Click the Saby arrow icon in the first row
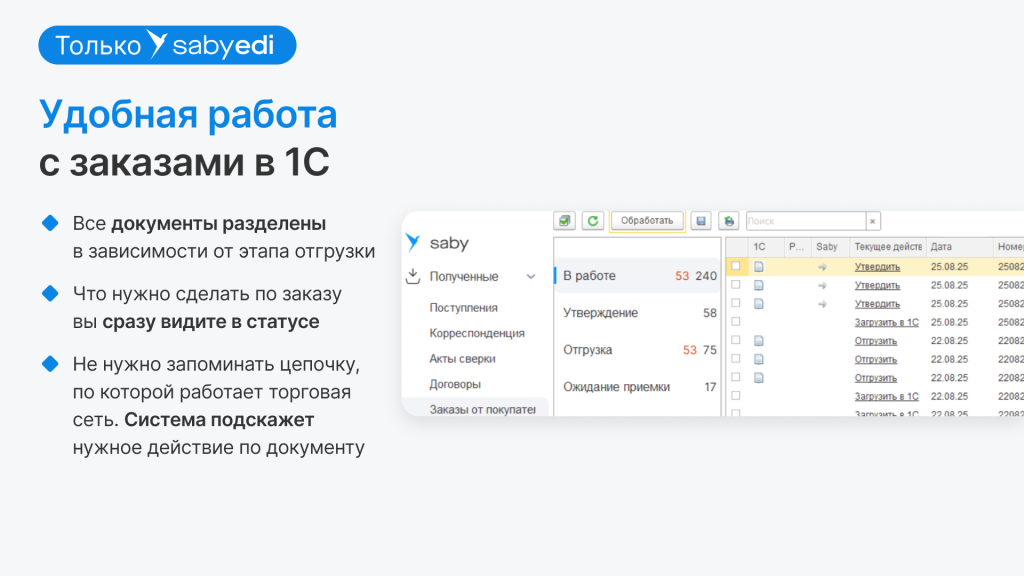1024x576 pixels. tap(822, 266)
